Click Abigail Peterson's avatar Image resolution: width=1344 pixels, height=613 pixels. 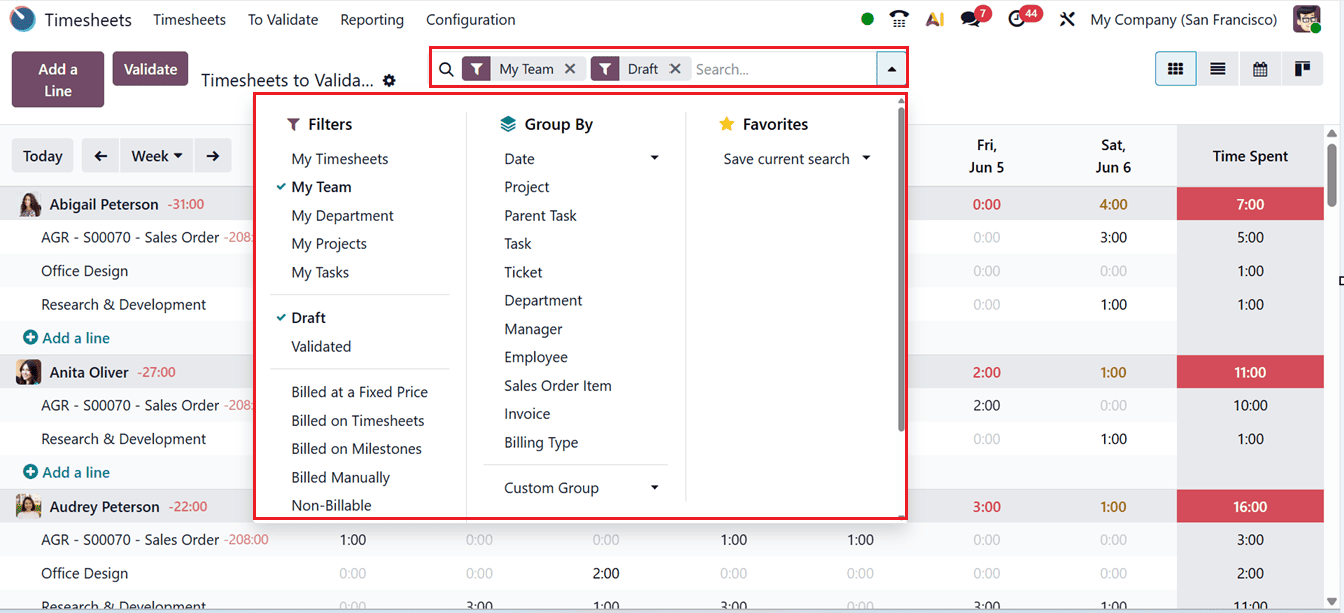[x=30, y=204]
